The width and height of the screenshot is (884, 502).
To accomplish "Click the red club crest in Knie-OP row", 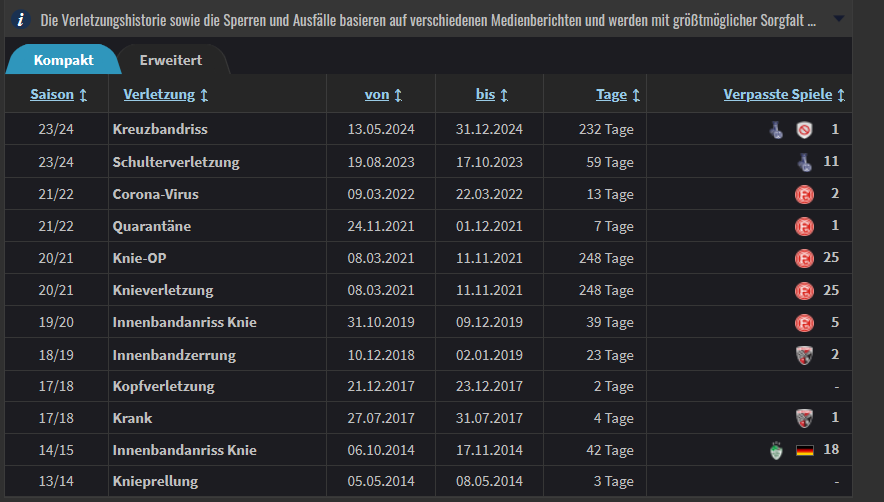I will pos(805,259).
